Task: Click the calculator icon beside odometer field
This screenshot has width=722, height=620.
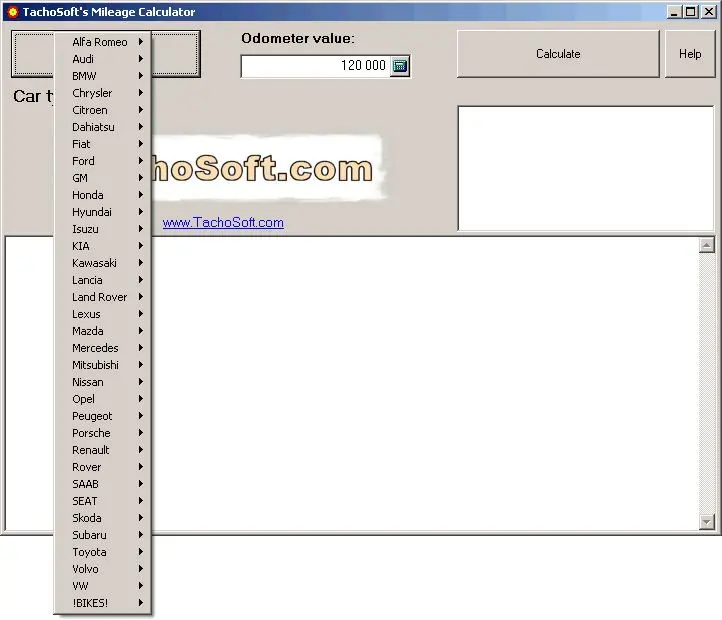Action: pyautogui.click(x=400, y=66)
